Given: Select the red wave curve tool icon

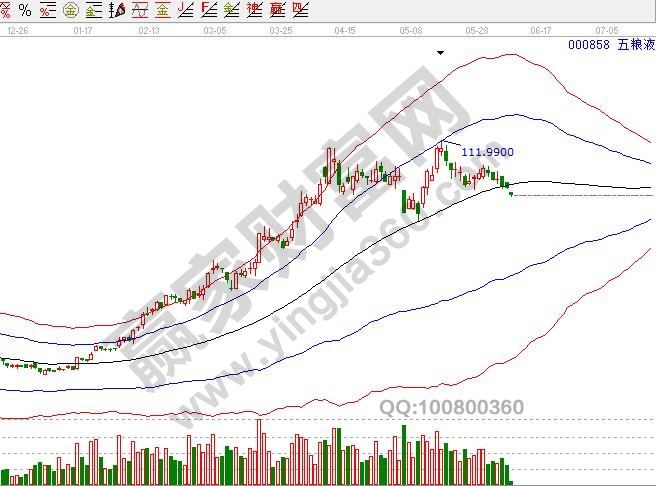Looking at the screenshot, I should 141,10.
